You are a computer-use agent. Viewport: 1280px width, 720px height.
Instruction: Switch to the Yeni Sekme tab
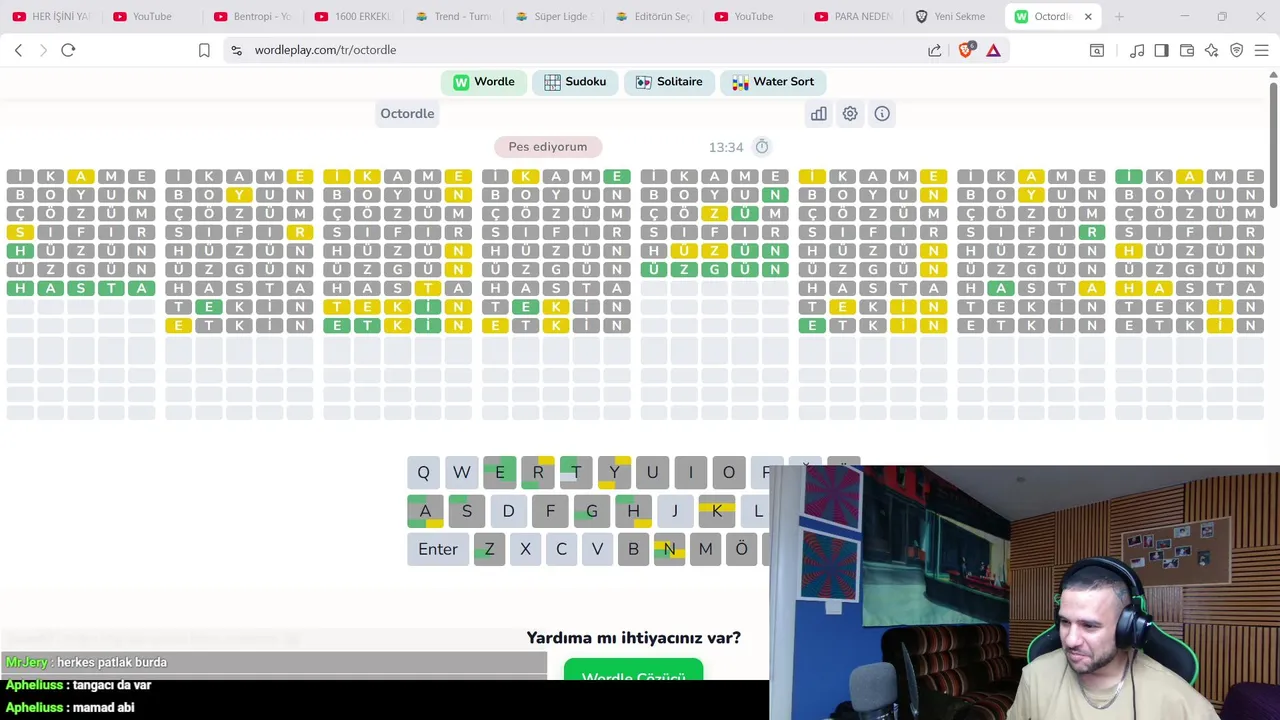[x=950, y=16]
